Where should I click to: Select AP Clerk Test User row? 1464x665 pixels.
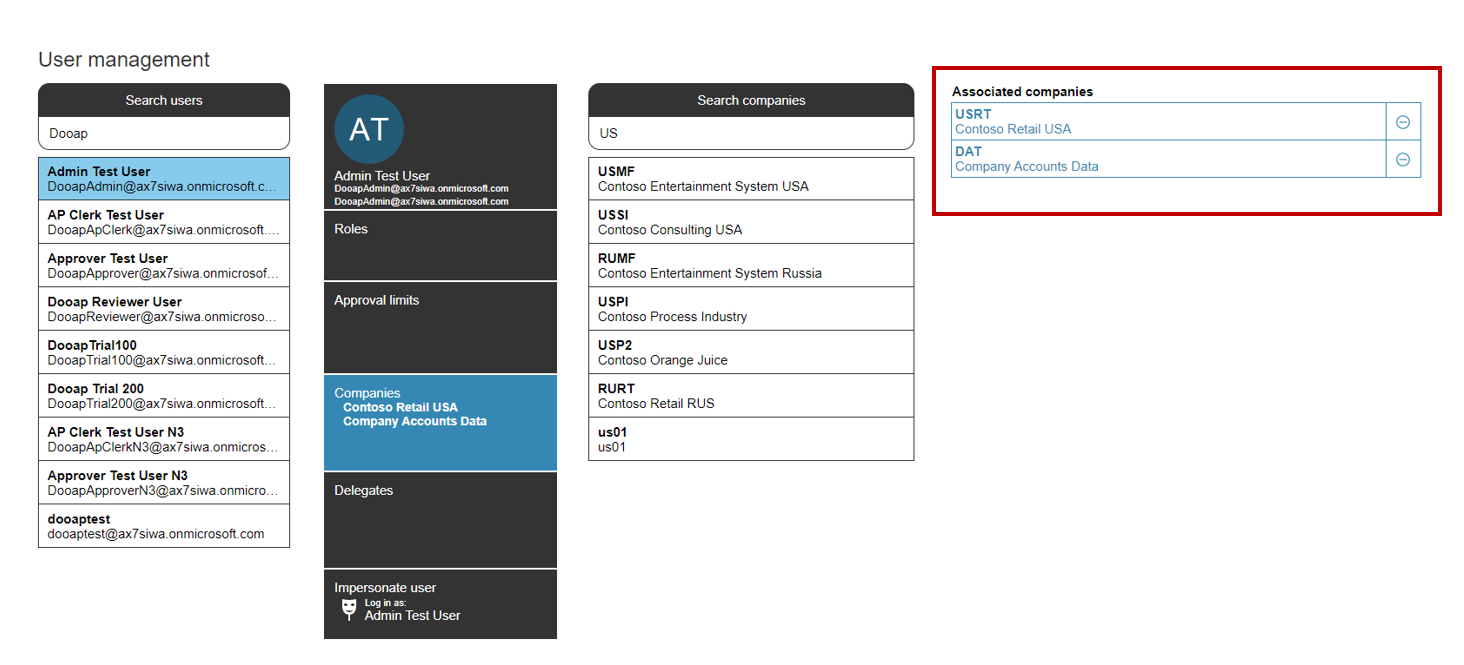[164, 222]
